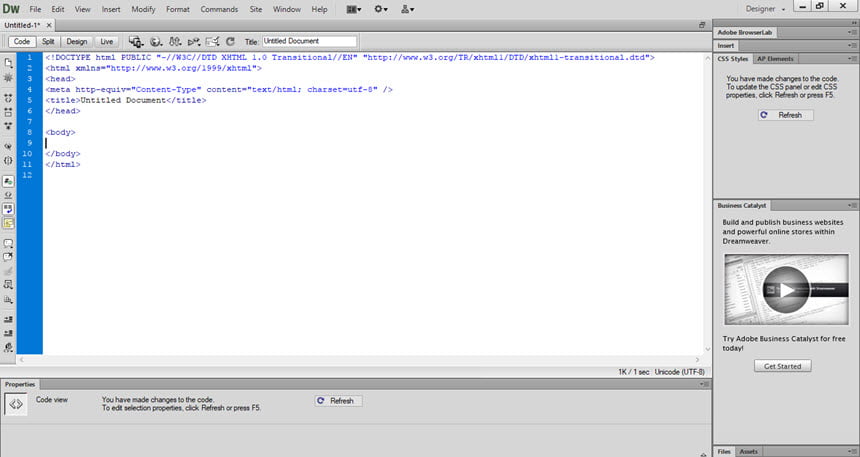Click Preview in browser globe icon

[156, 42]
